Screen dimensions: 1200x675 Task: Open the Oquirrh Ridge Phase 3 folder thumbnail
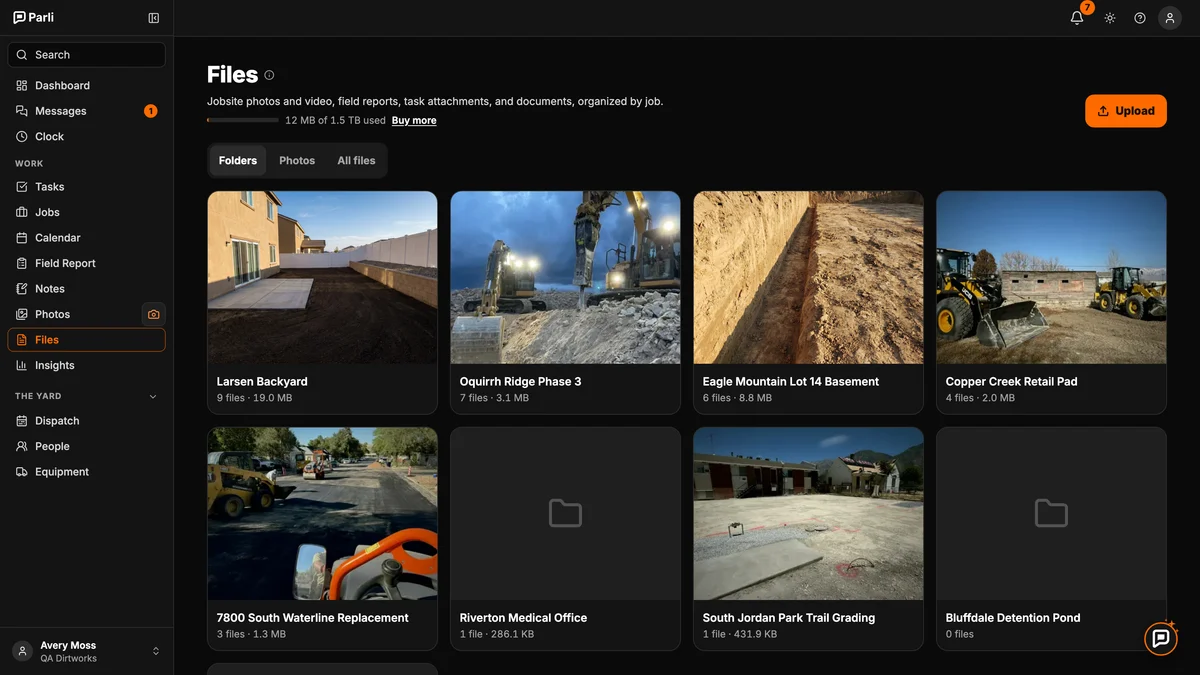coord(565,277)
